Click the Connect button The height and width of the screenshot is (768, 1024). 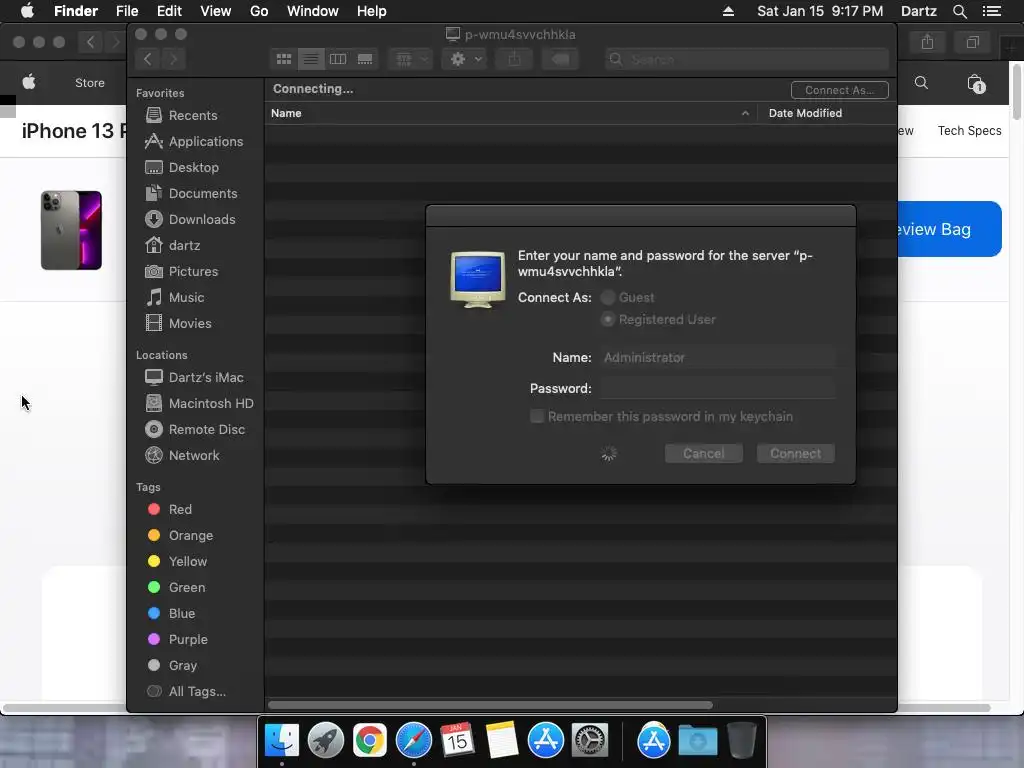point(795,454)
